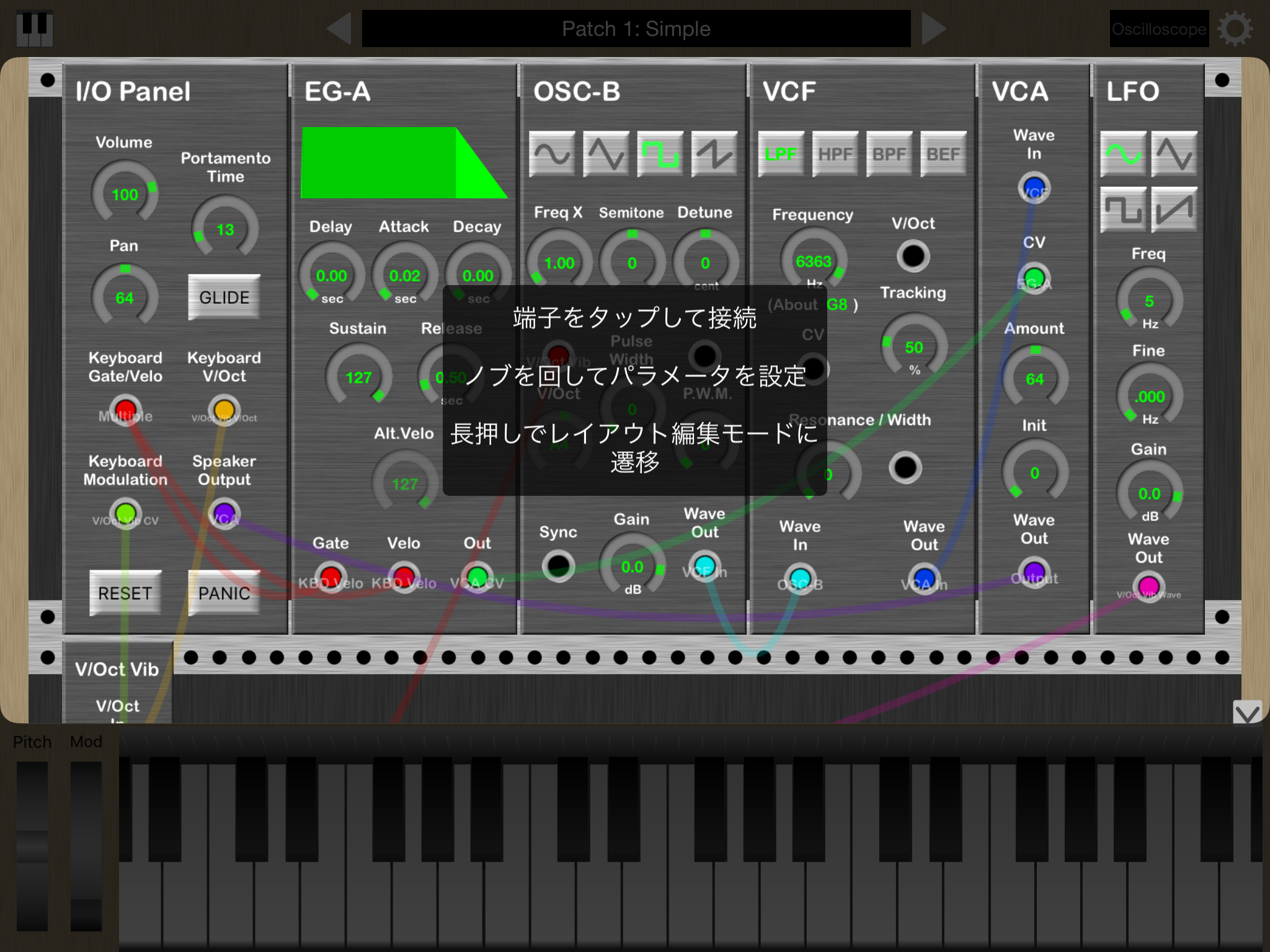The width and height of the screenshot is (1270, 952).
Task: Tap VCF Resonance/Width black jack
Action: pyautogui.click(x=905, y=467)
